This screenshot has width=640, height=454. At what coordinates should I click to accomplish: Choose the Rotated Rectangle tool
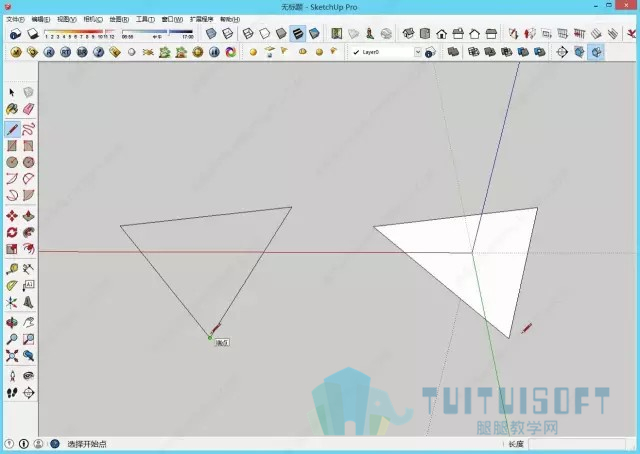(28, 146)
